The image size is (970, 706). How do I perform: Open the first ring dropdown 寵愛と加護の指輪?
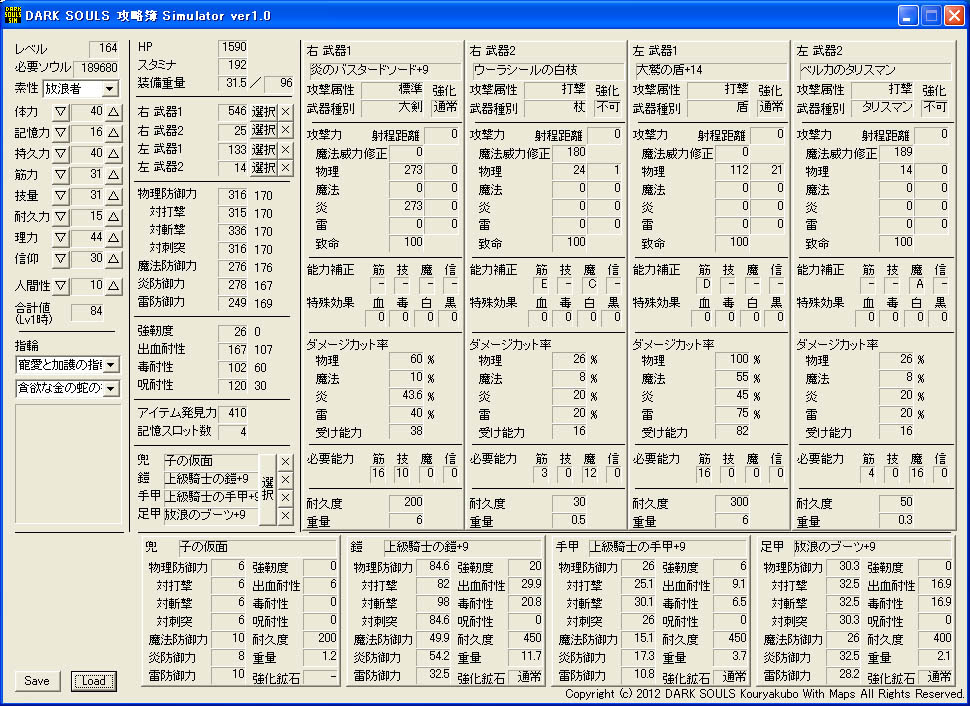[x=111, y=365]
